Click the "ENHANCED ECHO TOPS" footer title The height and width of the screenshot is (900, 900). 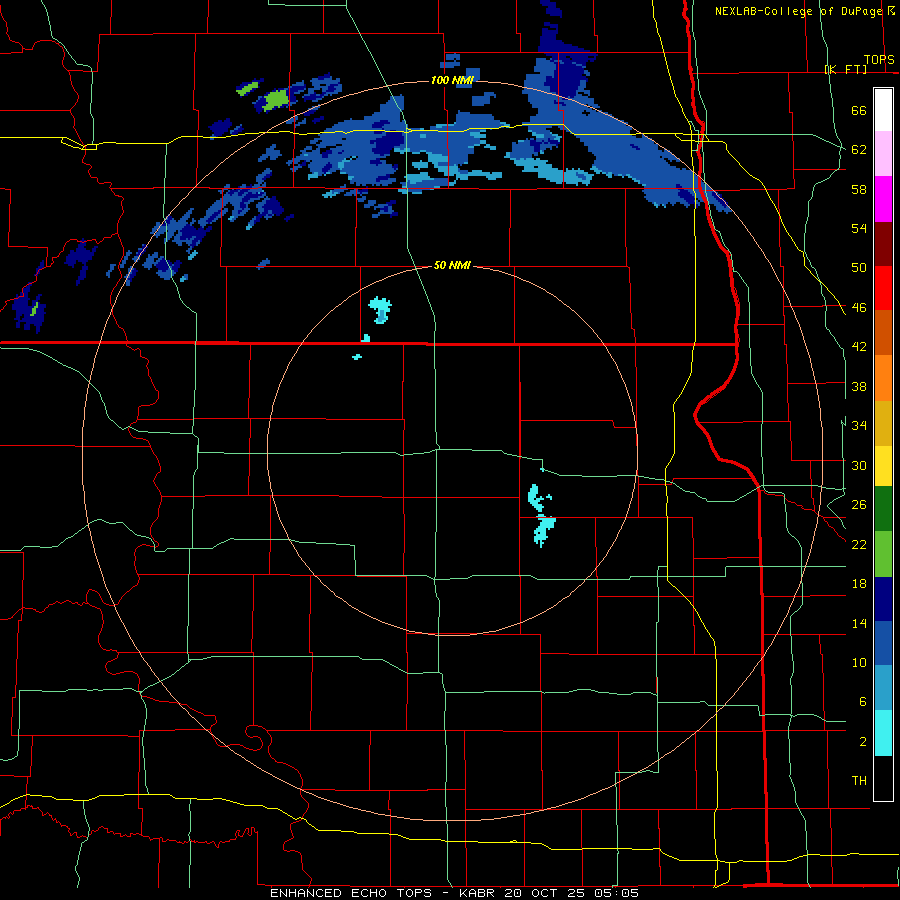351,893
